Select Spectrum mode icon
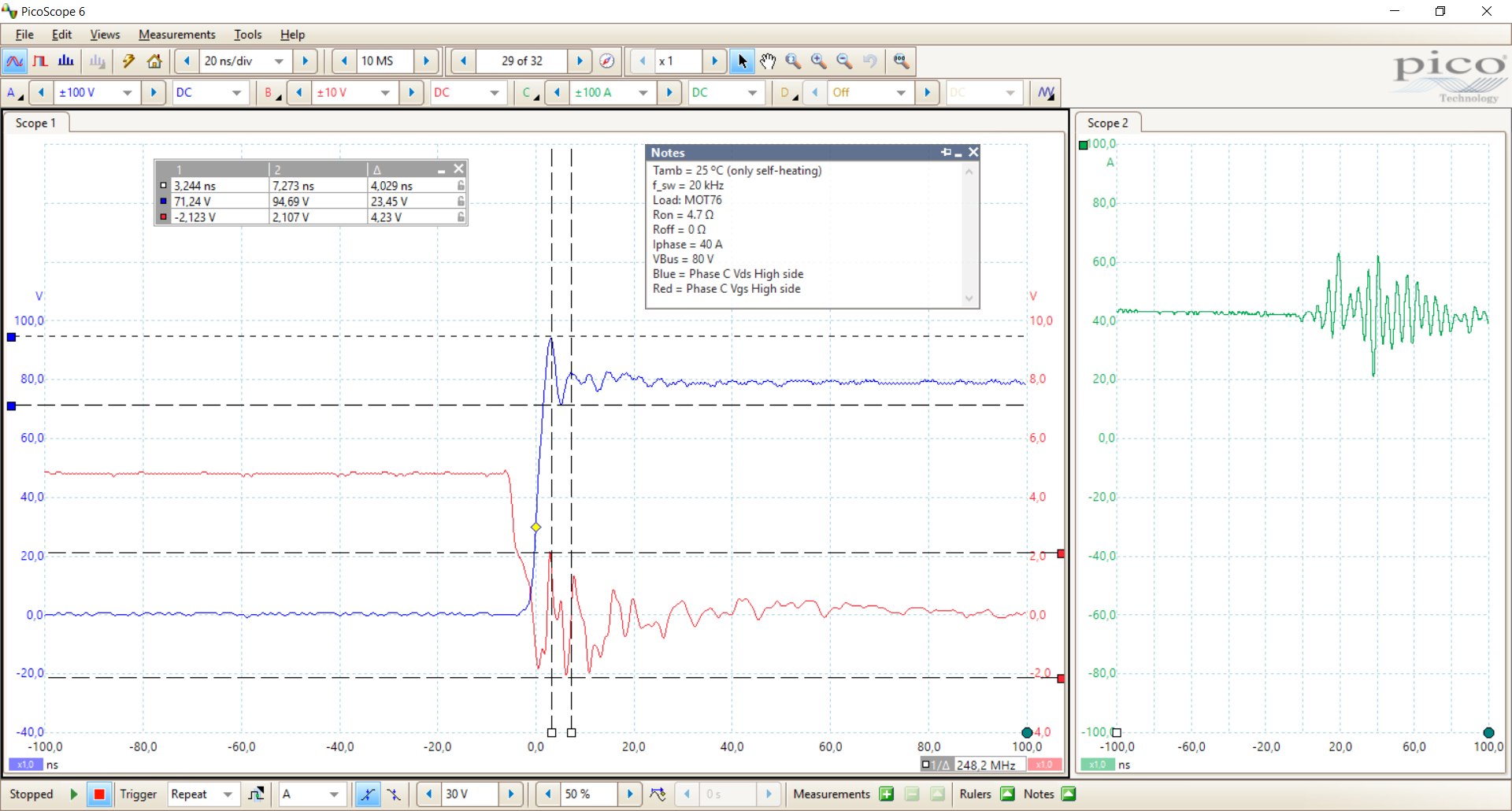 click(66, 61)
